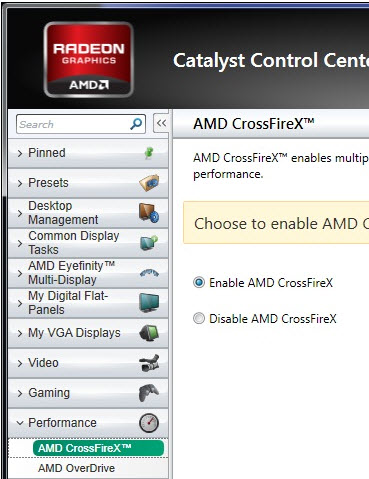Click the Common Display Tasks icon
369x479 pixels.
click(149, 243)
